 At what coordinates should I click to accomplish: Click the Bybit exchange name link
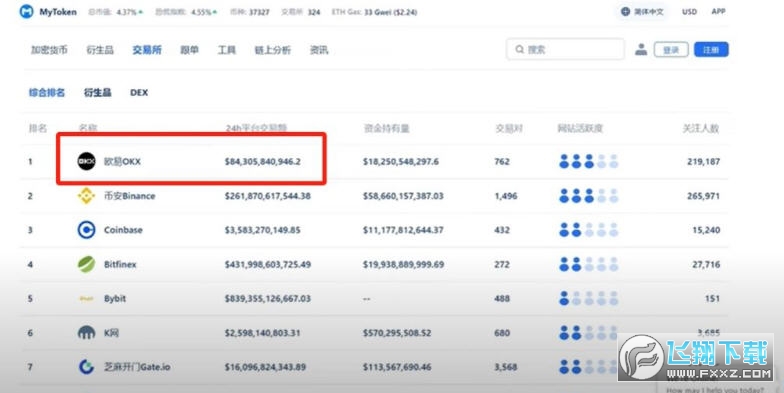(115, 298)
